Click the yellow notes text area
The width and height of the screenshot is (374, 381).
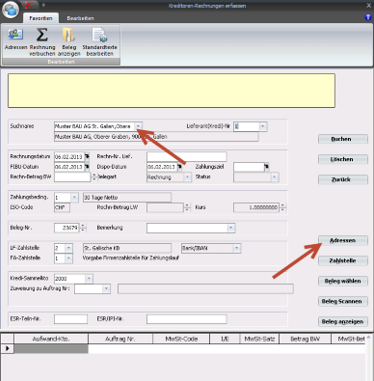point(171,91)
